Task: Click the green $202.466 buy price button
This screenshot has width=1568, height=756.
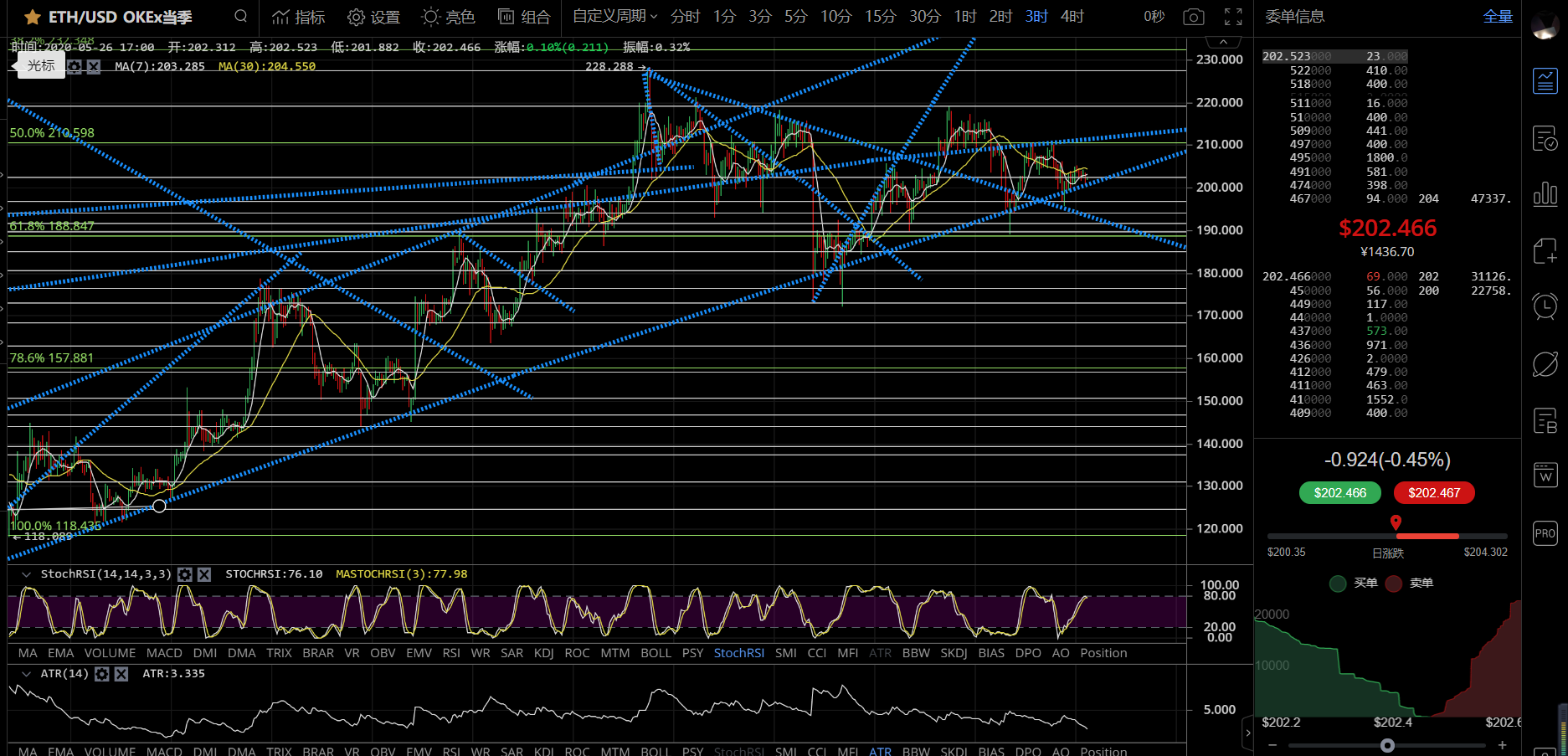Action: point(1339,493)
